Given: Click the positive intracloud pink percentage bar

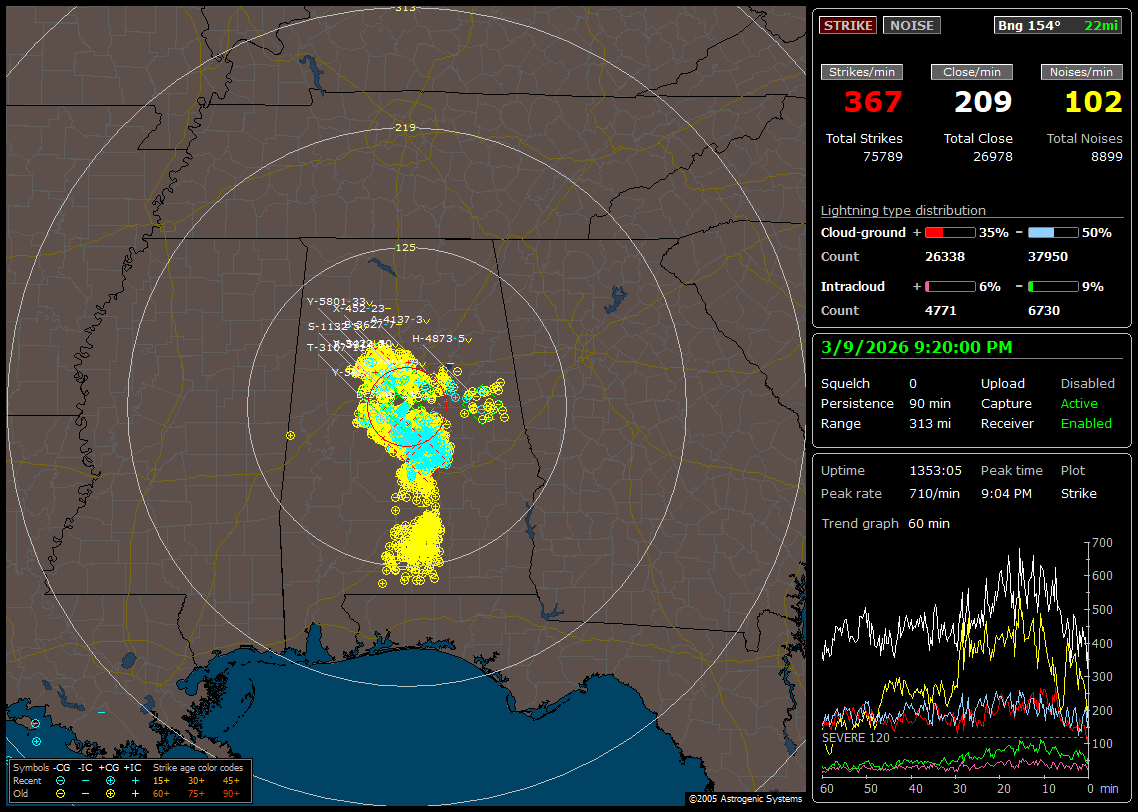Looking at the screenshot, I should coord(949,286).
